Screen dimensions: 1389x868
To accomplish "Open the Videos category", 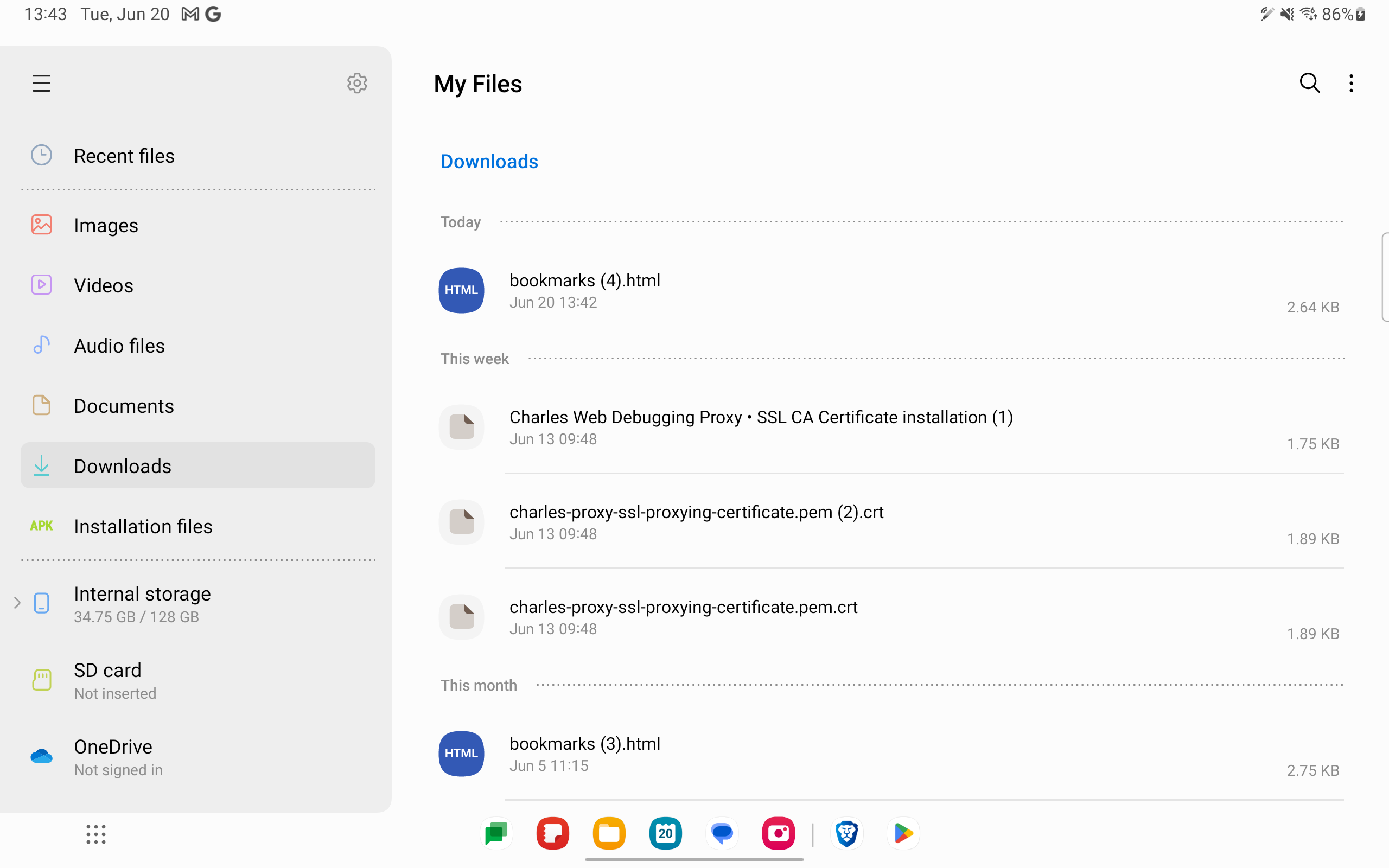I will (103, 285).
